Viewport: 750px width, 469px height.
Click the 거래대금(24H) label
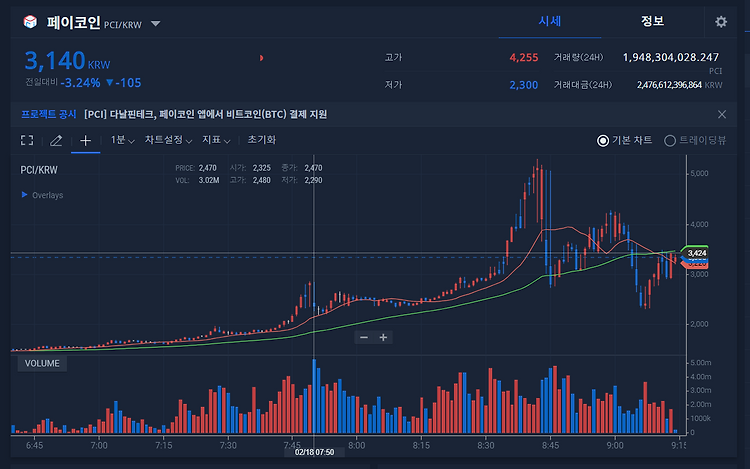coord(583,85)
